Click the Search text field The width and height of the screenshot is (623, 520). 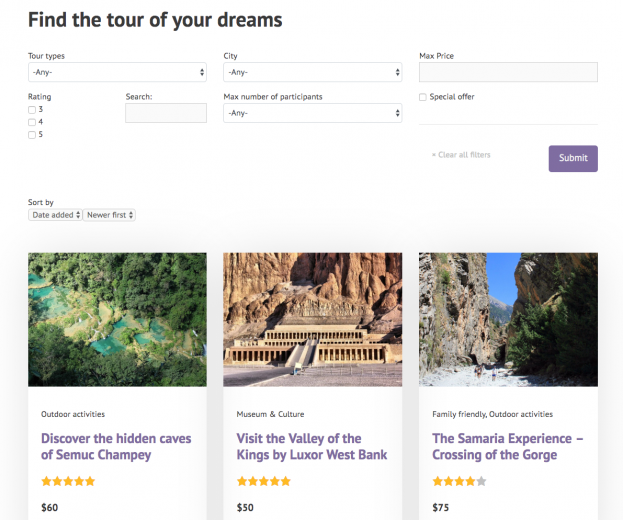point(166,113)
